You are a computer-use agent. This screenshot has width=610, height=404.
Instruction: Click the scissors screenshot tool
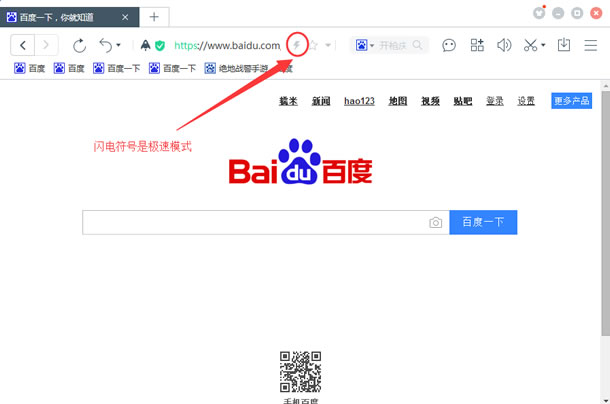click(x=530, y=45)
